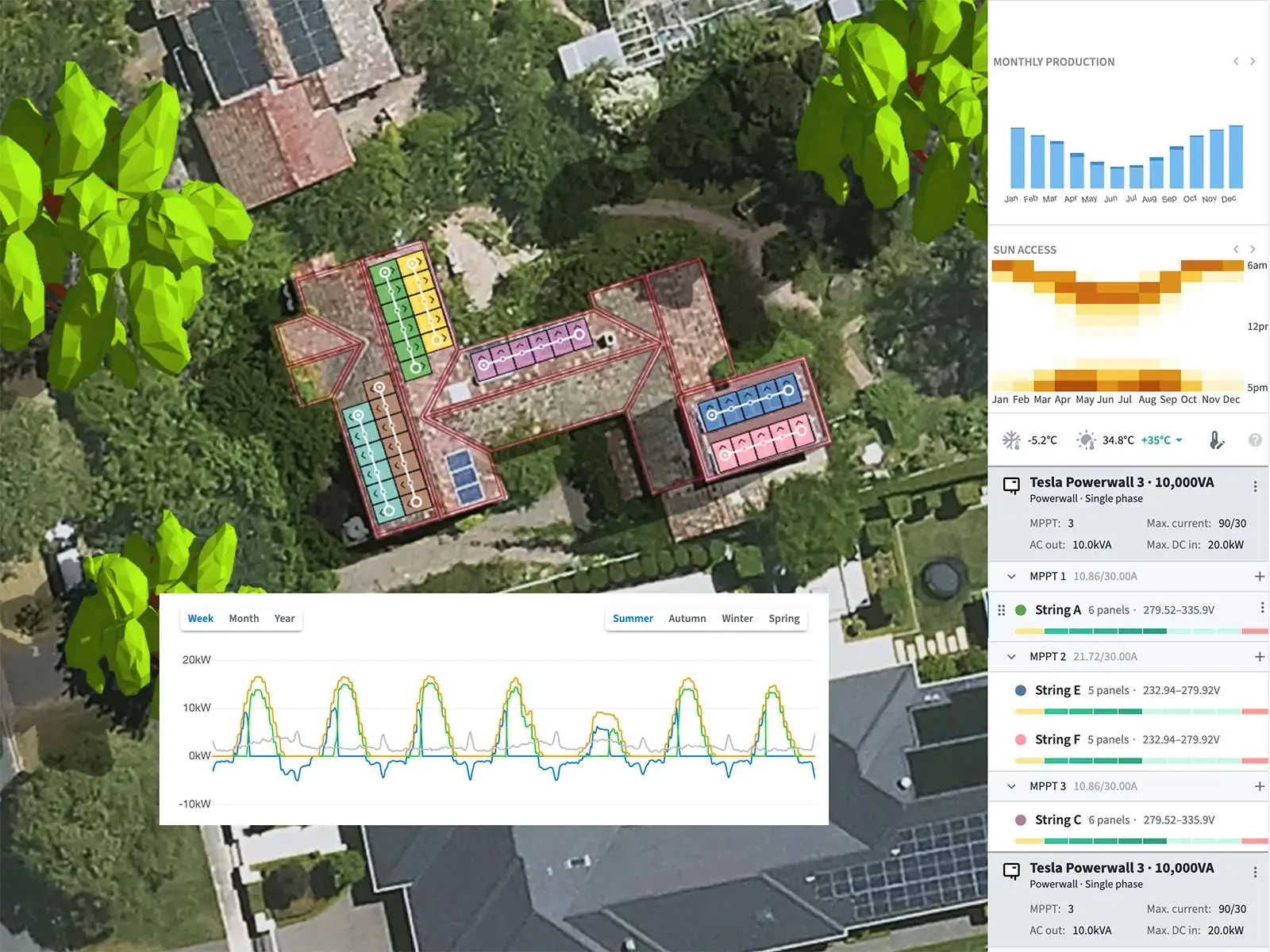
Task: Open String A options menu
Action: click(x=1262, y=608)
